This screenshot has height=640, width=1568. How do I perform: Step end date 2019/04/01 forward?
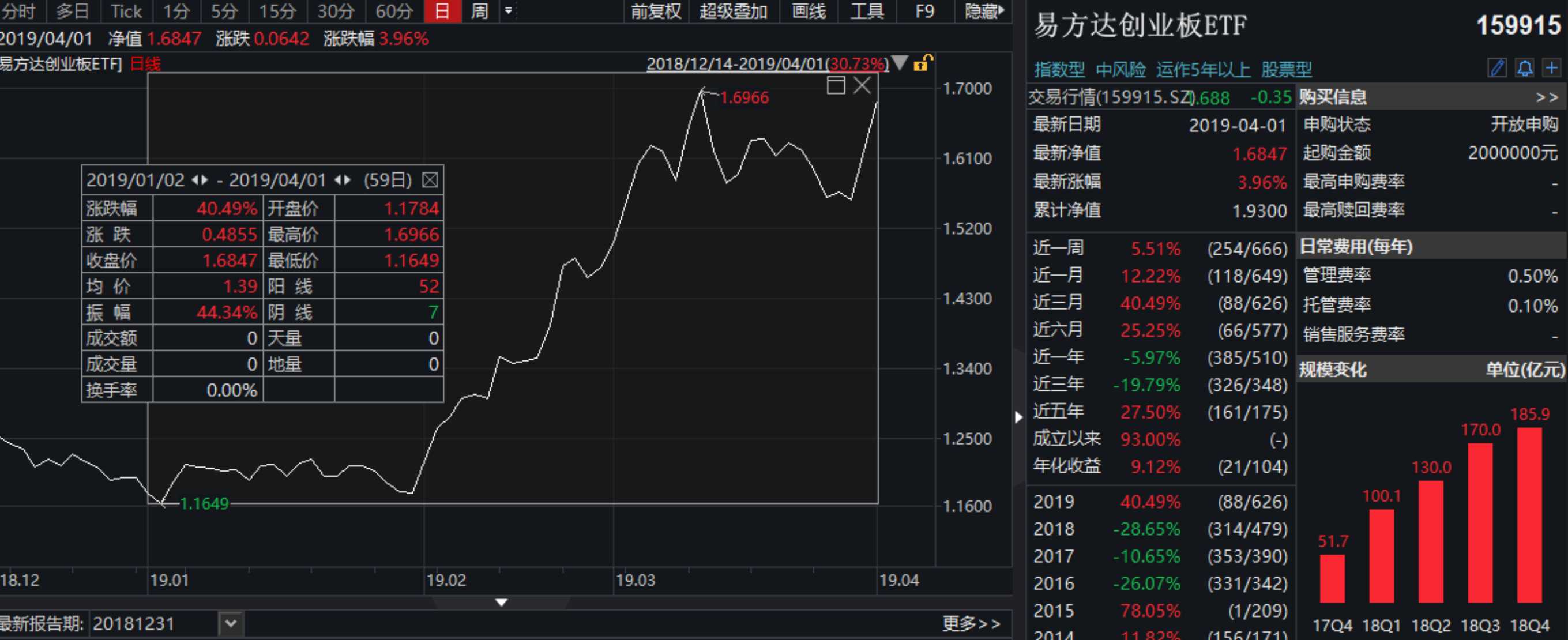pos(347,180)
